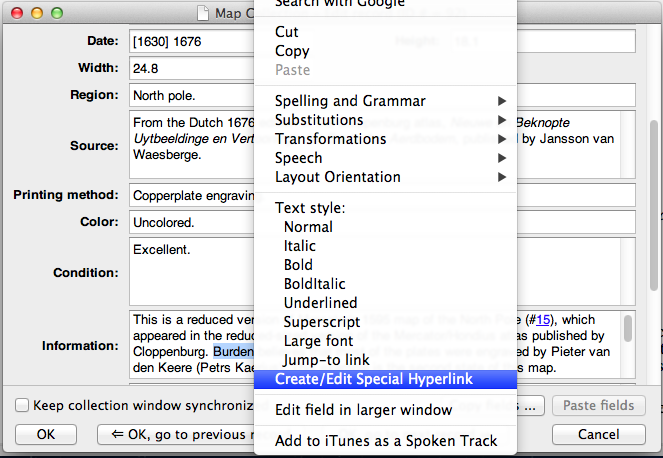Click the OK button
The height and width of the screenshot is (458, 663).
coord(46,434)
